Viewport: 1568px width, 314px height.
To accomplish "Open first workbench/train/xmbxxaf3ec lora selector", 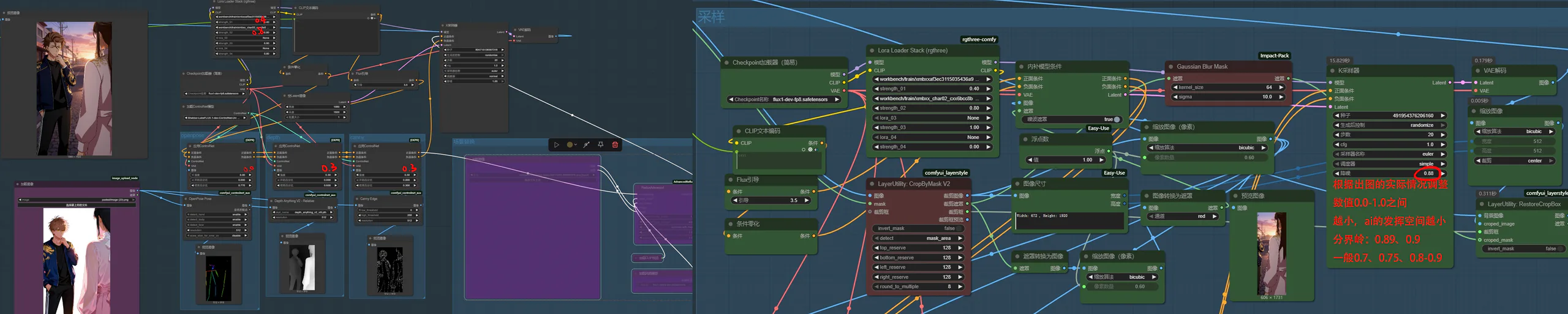I will [x=932, y=79].
